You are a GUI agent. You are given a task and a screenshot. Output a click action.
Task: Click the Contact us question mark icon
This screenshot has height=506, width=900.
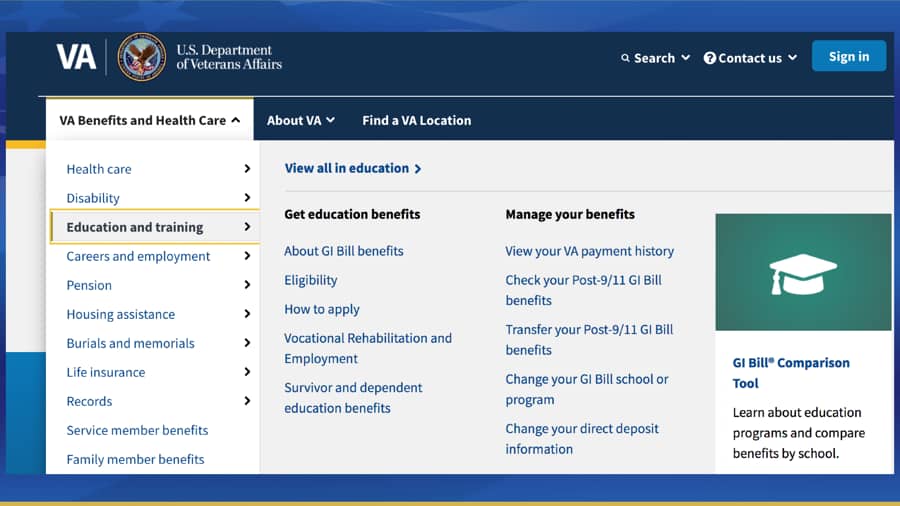coord(710,58)
